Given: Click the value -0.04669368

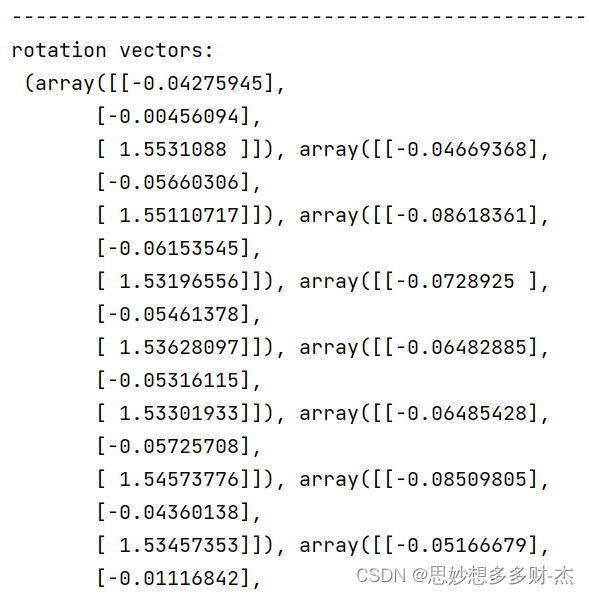Looking at the screenshot, I should pos(462,150).
